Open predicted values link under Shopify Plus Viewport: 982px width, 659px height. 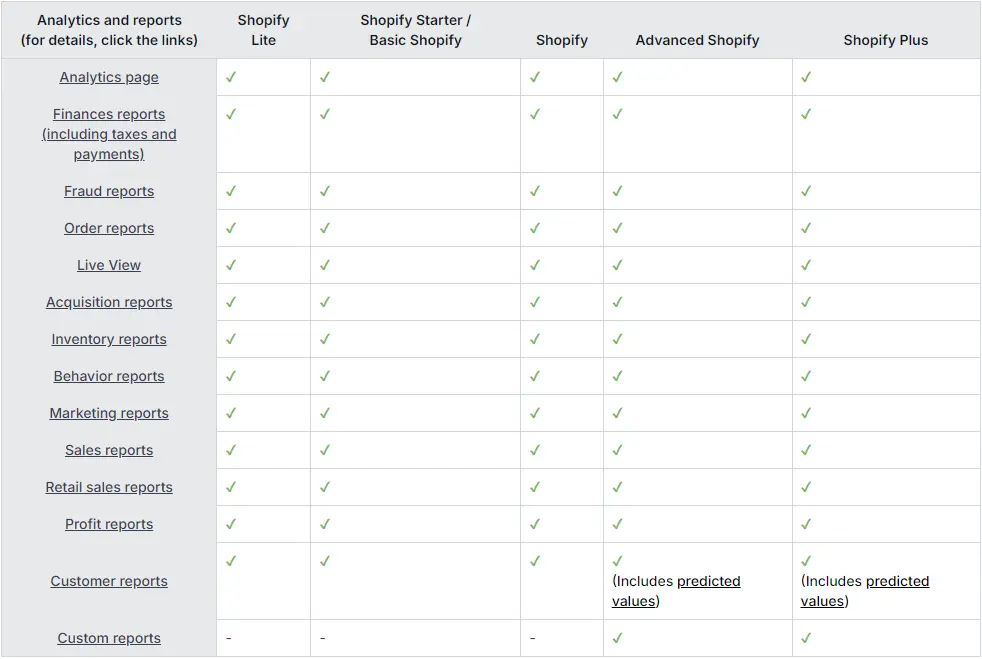click(865, 591)
